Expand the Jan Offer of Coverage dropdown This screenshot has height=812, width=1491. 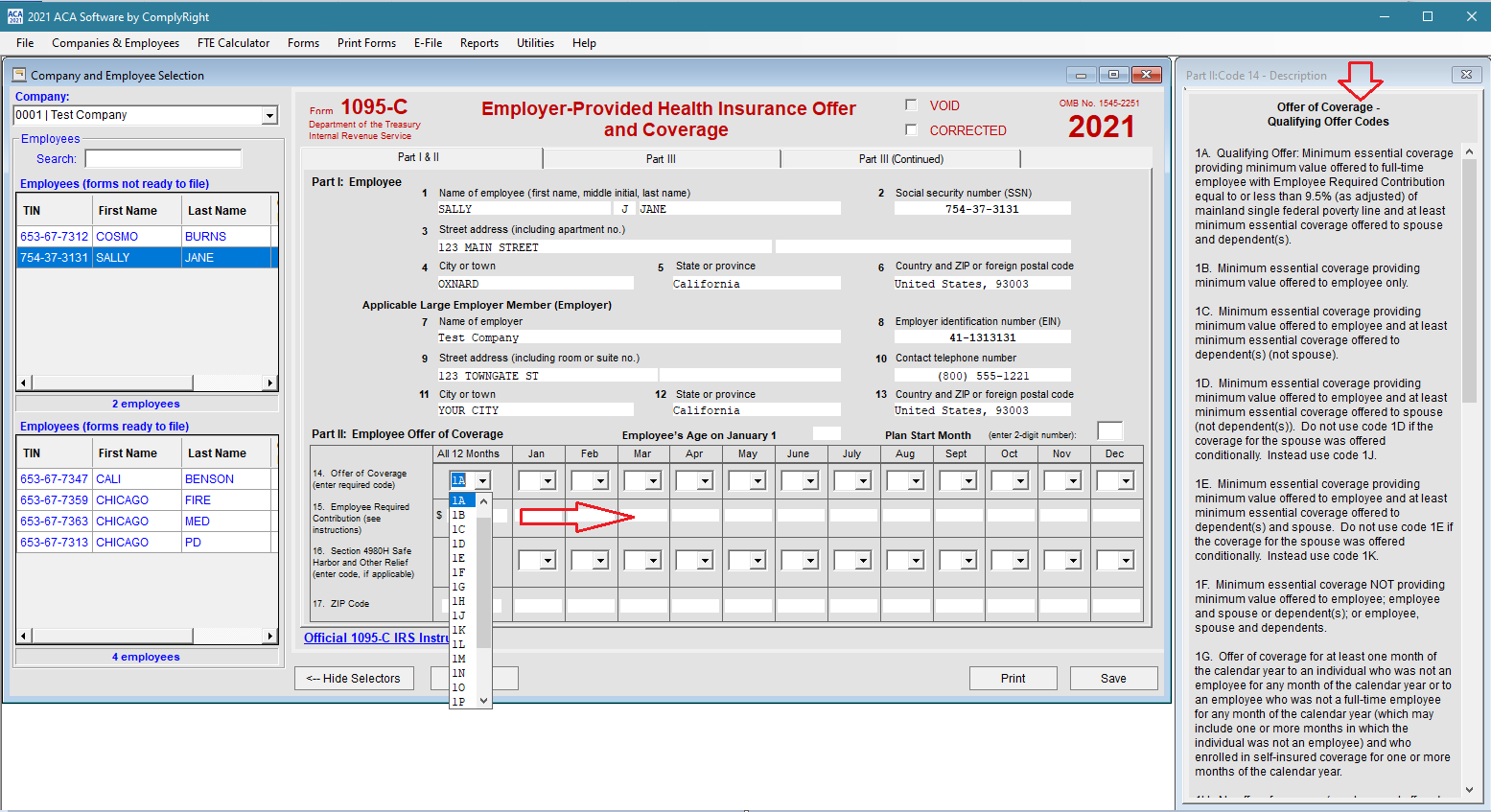click(547, 481)
